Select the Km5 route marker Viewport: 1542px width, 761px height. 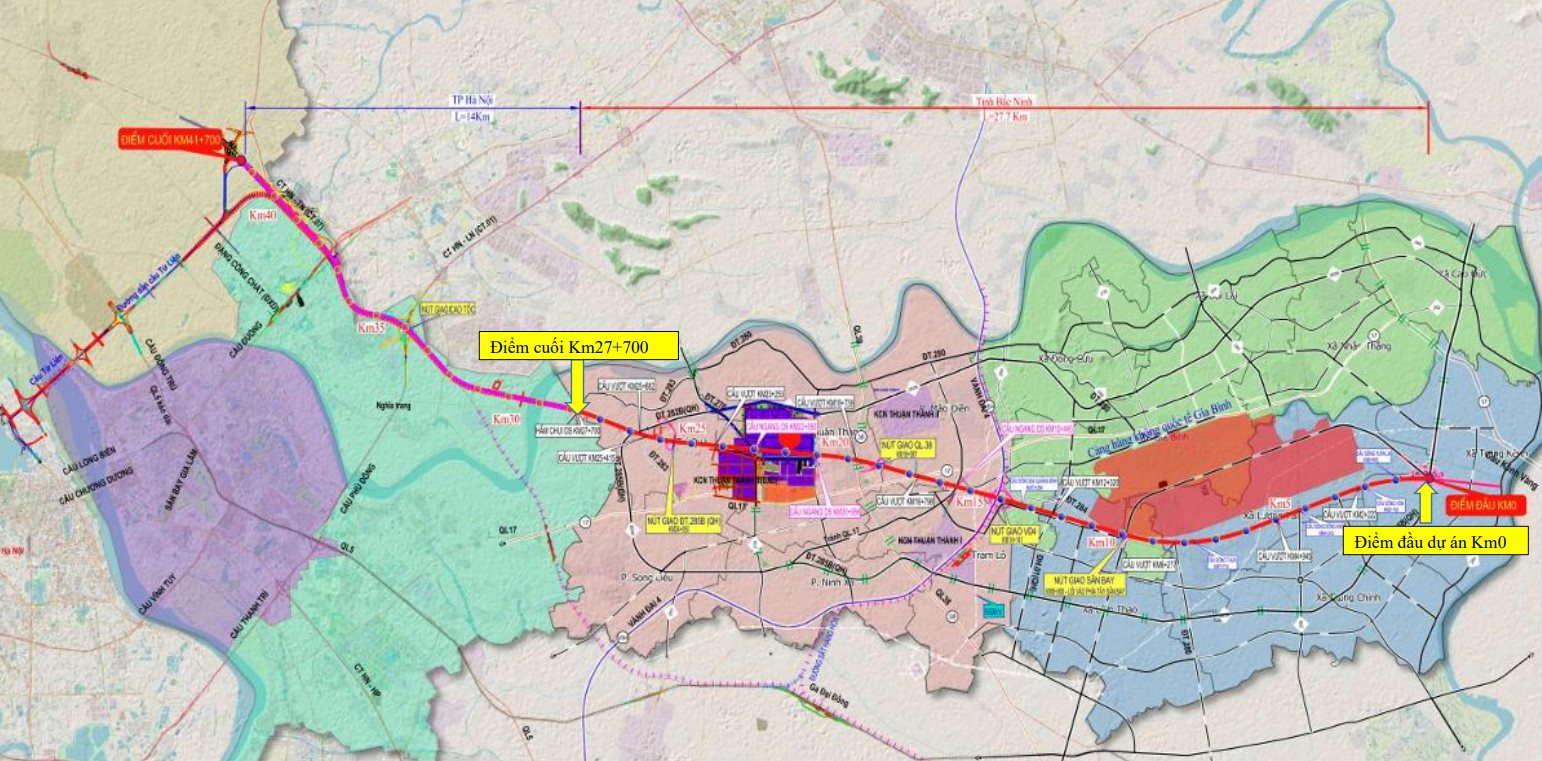1281,502
